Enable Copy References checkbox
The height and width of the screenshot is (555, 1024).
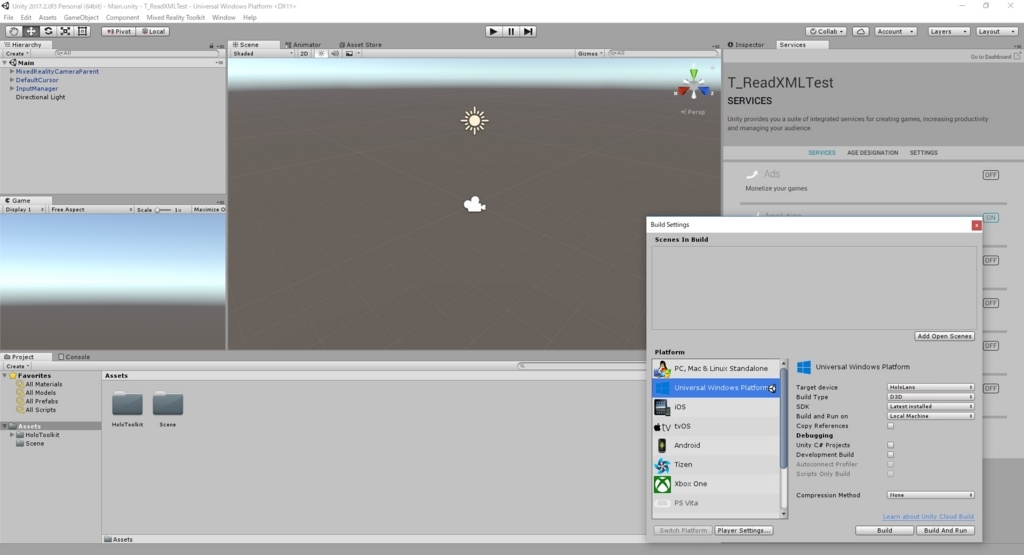pos(890,426)
